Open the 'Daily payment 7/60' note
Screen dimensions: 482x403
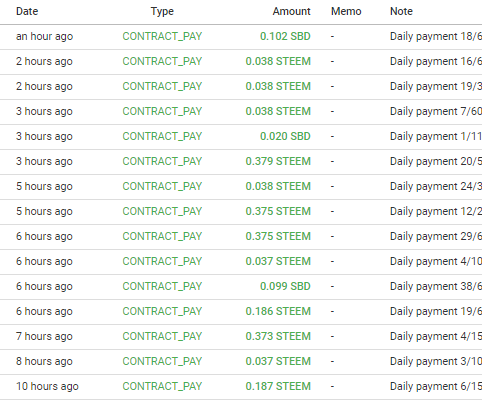coord(436,111)
